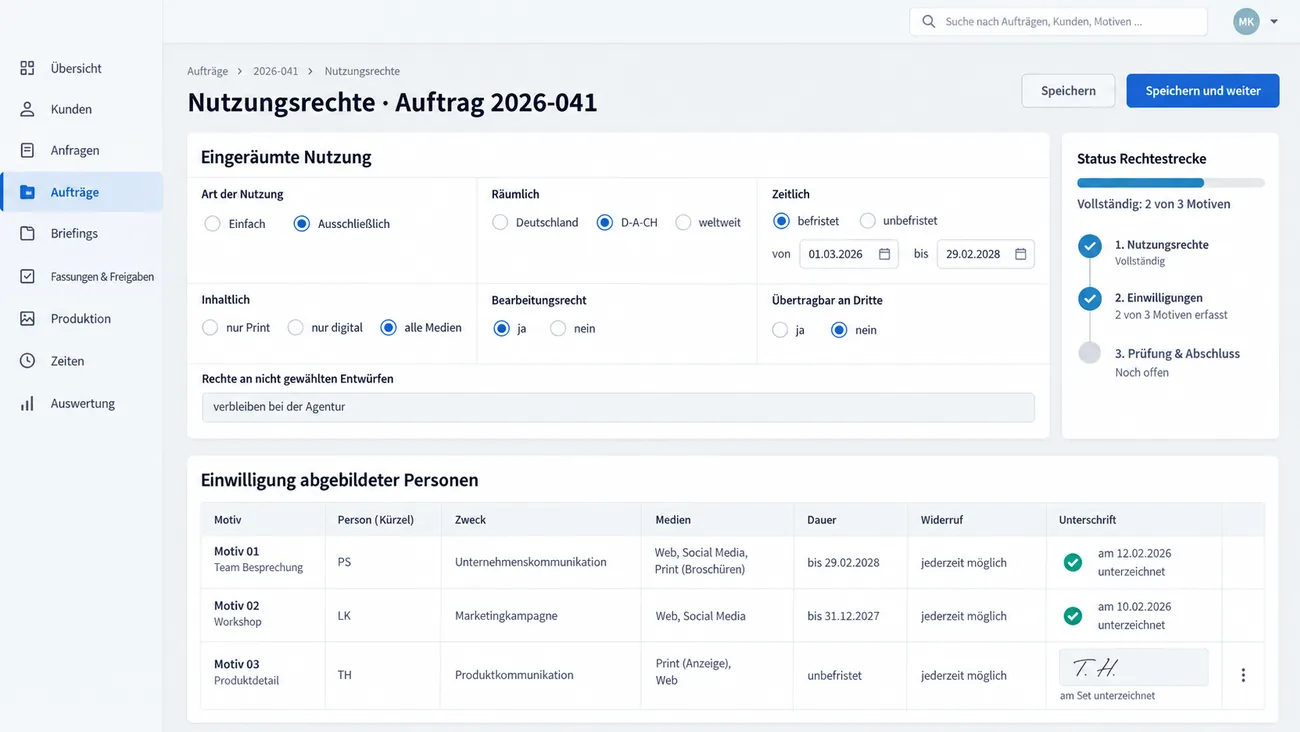Click the green signature check for Motiv 02
1300x732 pixels.
pyautogui.click(x=1073, y=616)
